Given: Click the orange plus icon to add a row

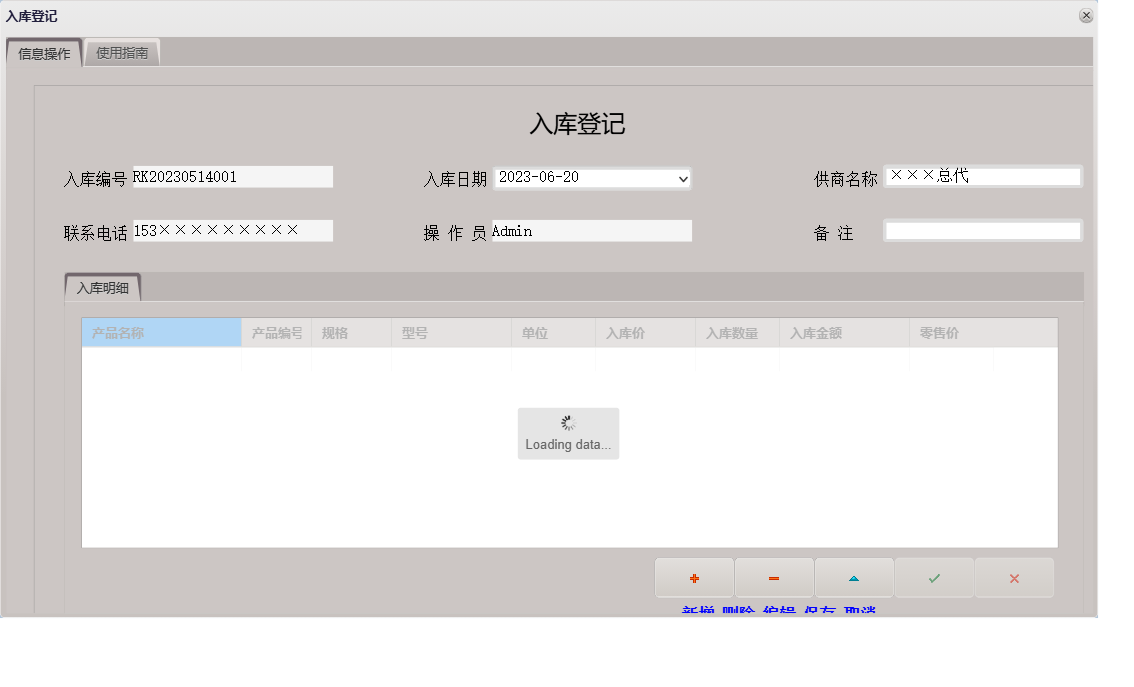Looking at the screenshot, I should 694,577.
